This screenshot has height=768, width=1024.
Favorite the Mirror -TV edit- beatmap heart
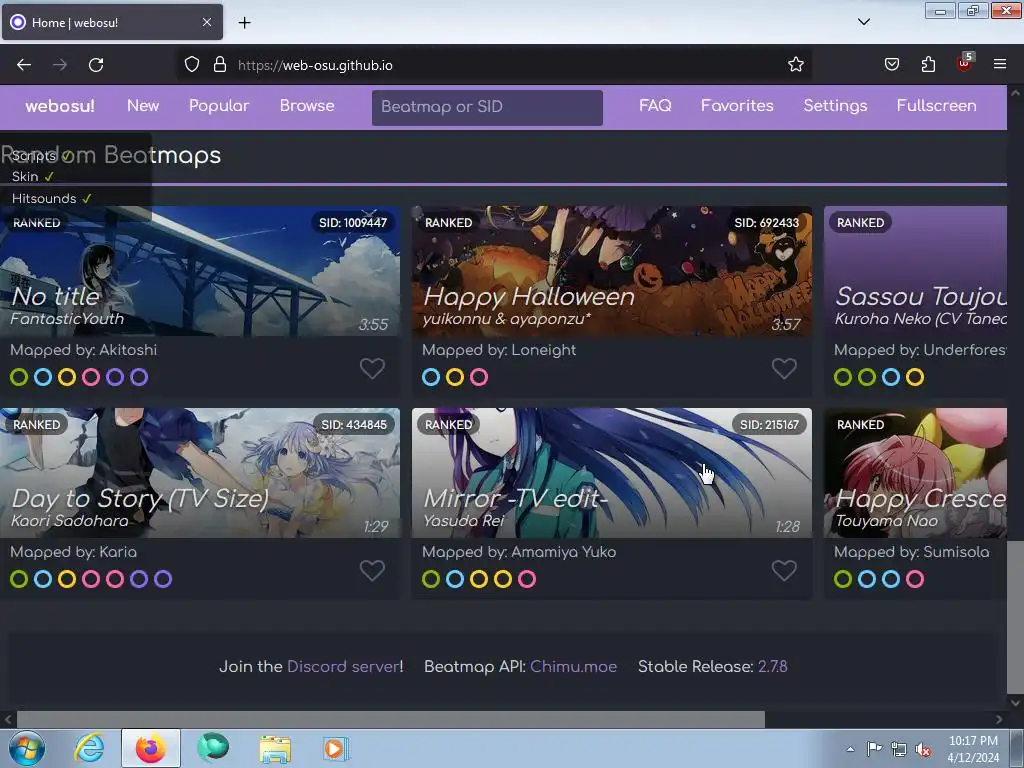pos(784,571)
